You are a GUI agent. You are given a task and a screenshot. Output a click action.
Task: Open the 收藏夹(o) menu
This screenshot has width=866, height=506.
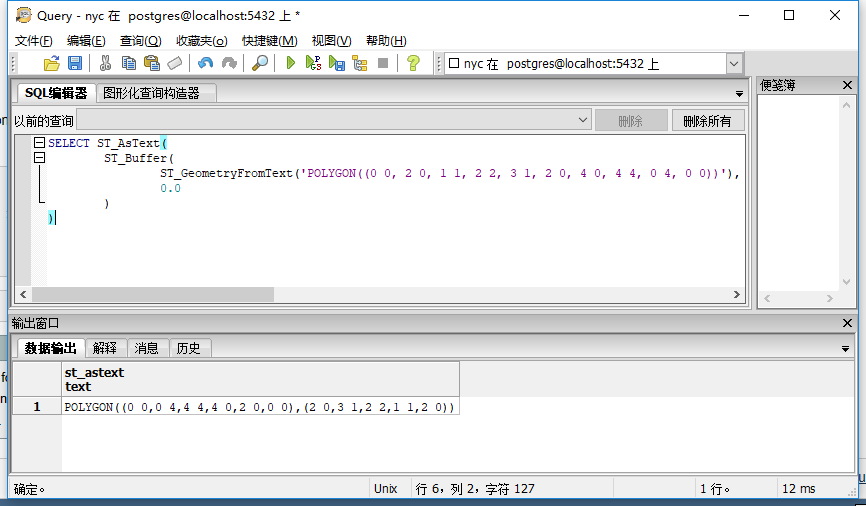(x=202, y=41)
